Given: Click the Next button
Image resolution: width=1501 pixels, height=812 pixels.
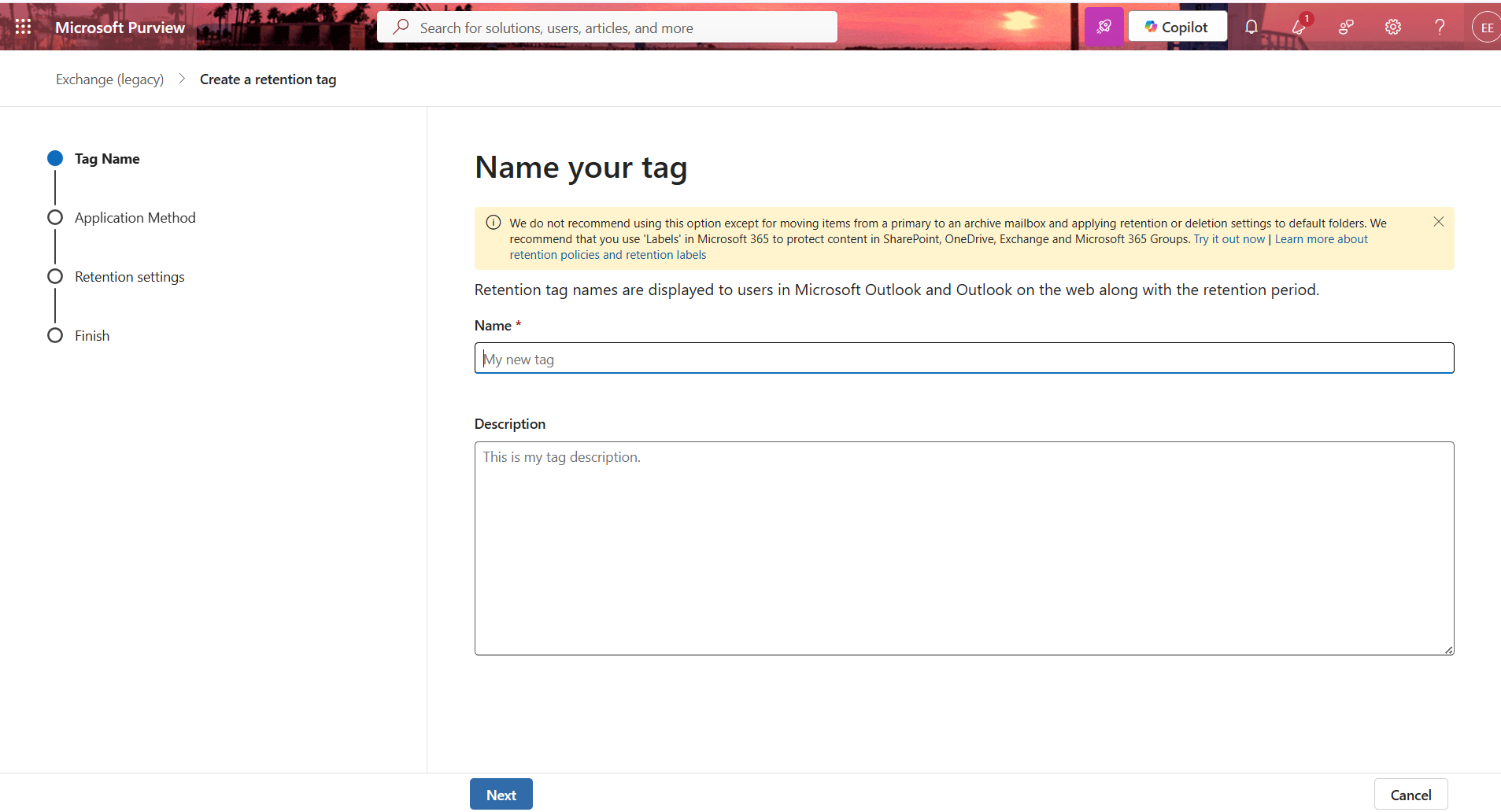Looking at the screenshot, I should coord(501,795).
